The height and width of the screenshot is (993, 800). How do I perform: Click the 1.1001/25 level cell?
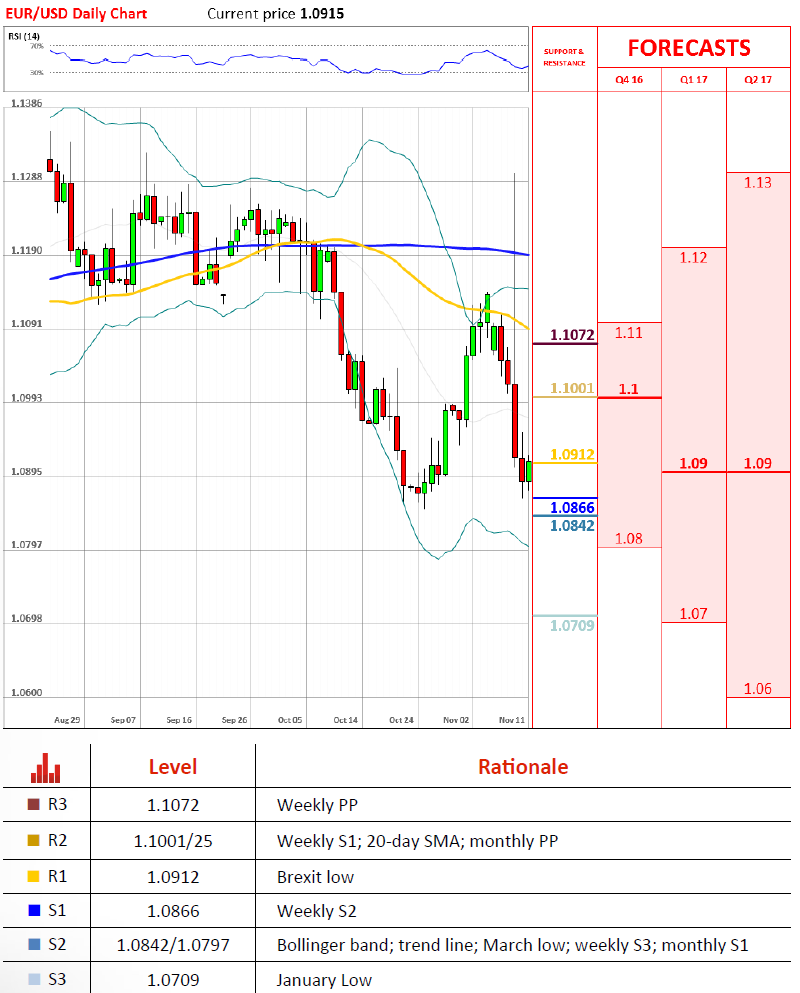coord(173,841)
